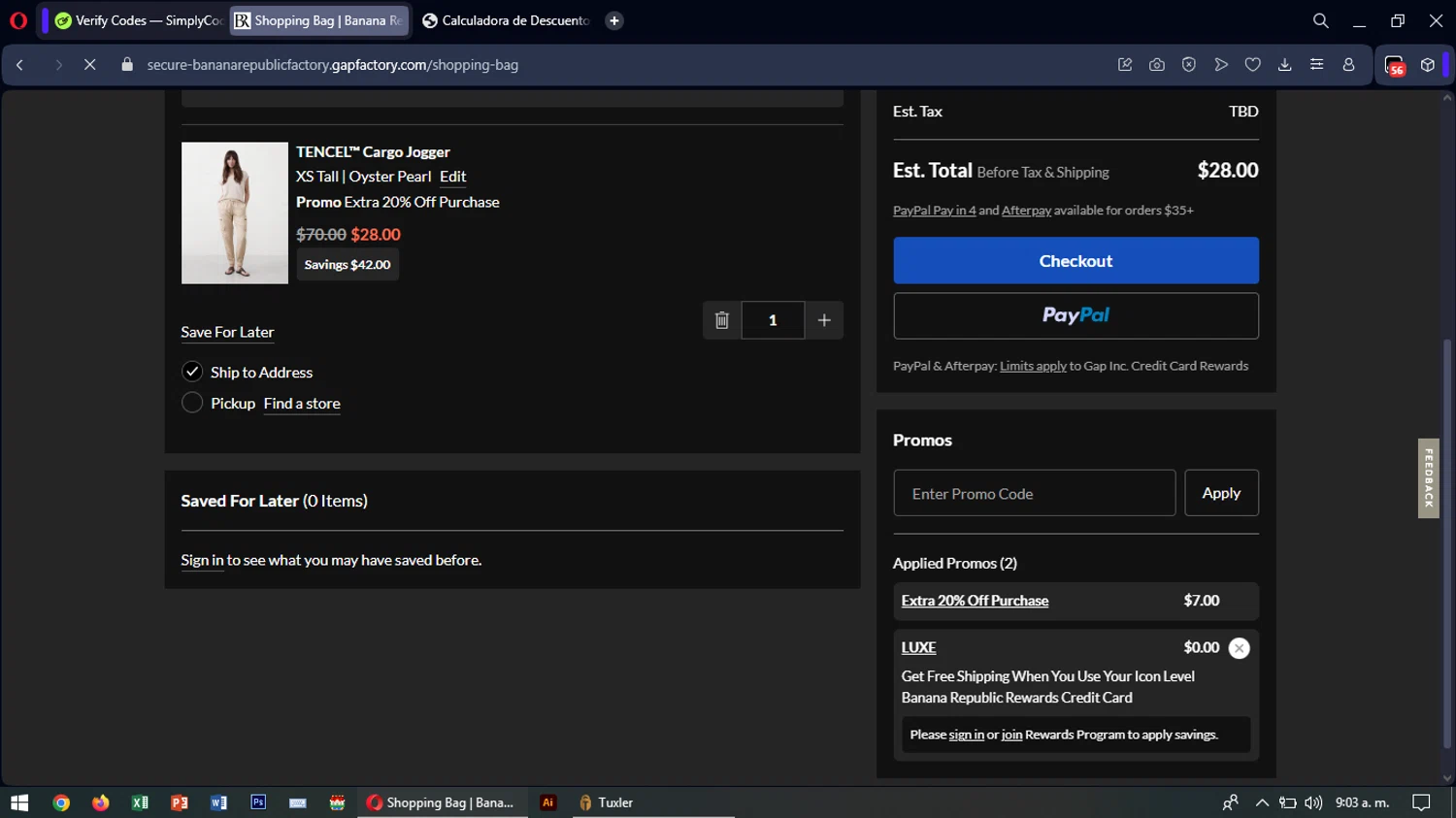
Task: Click the TENCEL Cargo Jogger product image
Action: tap(235, 213)
